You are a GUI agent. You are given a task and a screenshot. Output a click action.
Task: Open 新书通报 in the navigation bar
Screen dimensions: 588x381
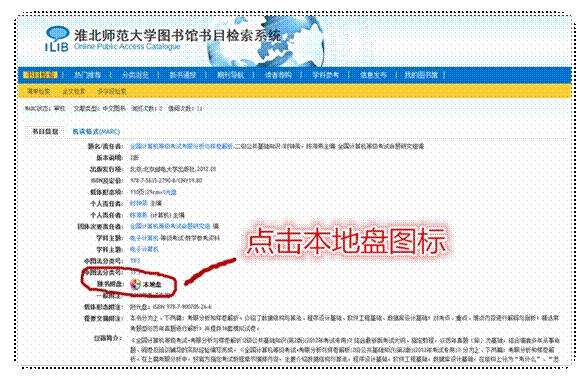(183, 75)
